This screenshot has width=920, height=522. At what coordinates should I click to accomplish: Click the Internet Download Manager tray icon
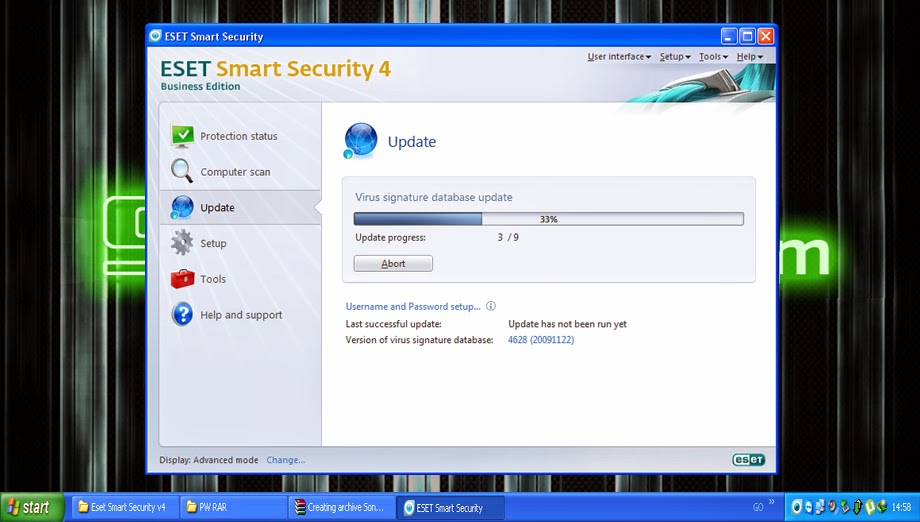882,507
